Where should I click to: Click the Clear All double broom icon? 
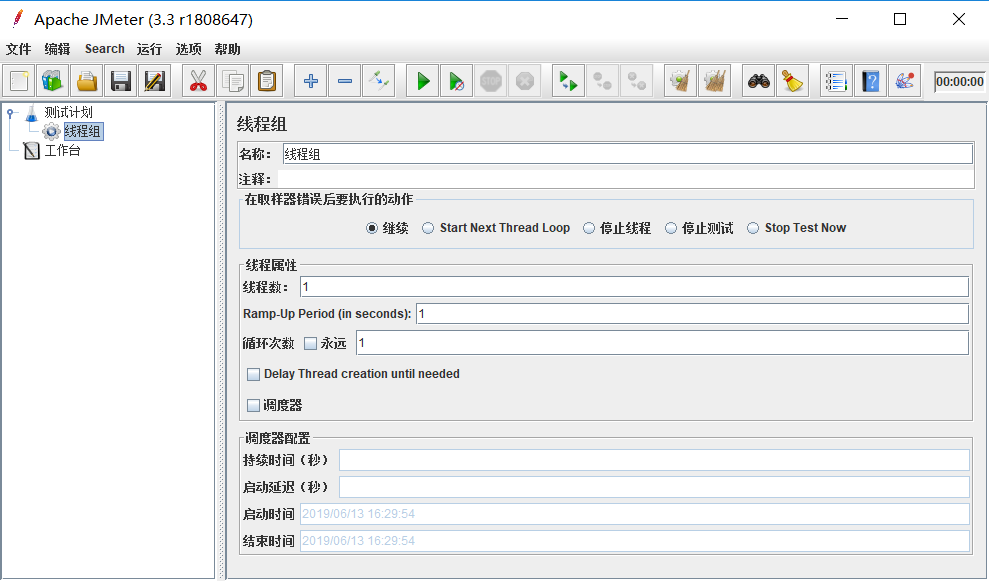coord(715,81)
